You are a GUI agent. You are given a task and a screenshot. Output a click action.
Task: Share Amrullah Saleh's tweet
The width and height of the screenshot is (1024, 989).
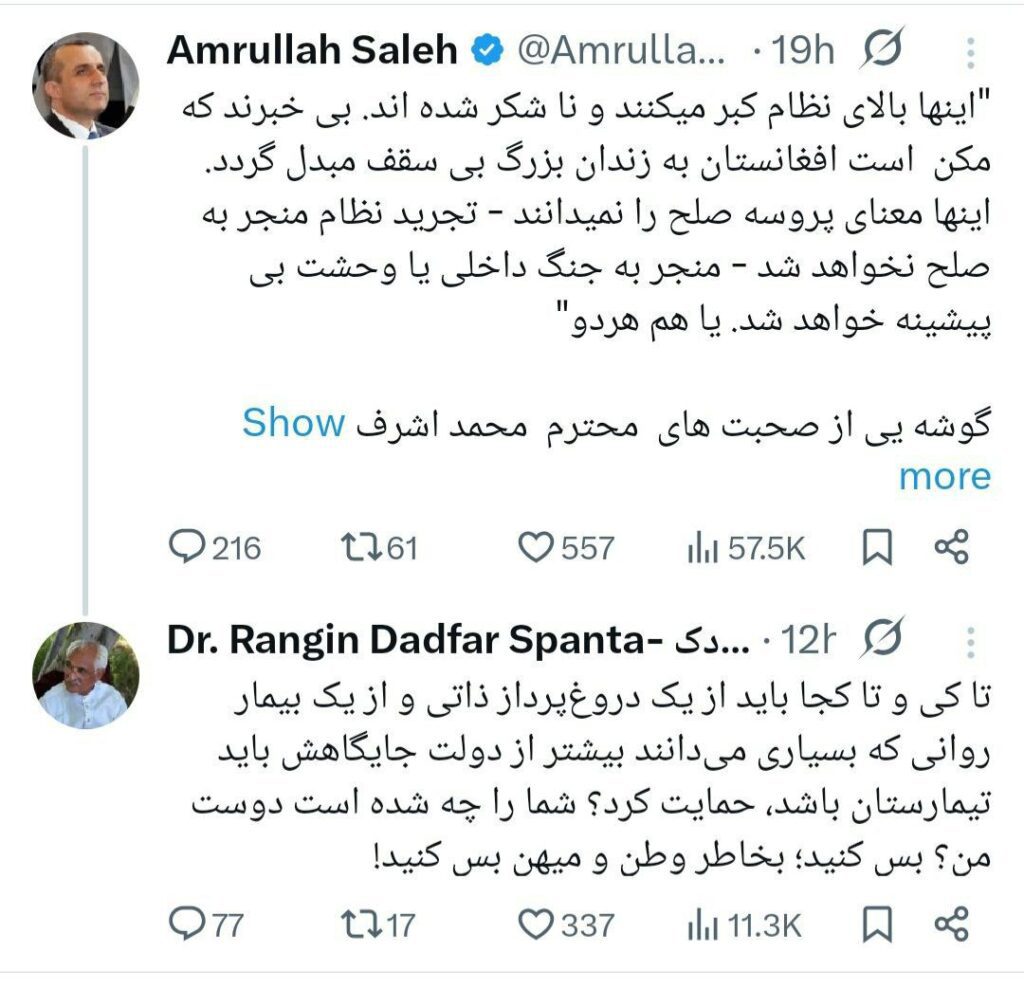[951, 547]
